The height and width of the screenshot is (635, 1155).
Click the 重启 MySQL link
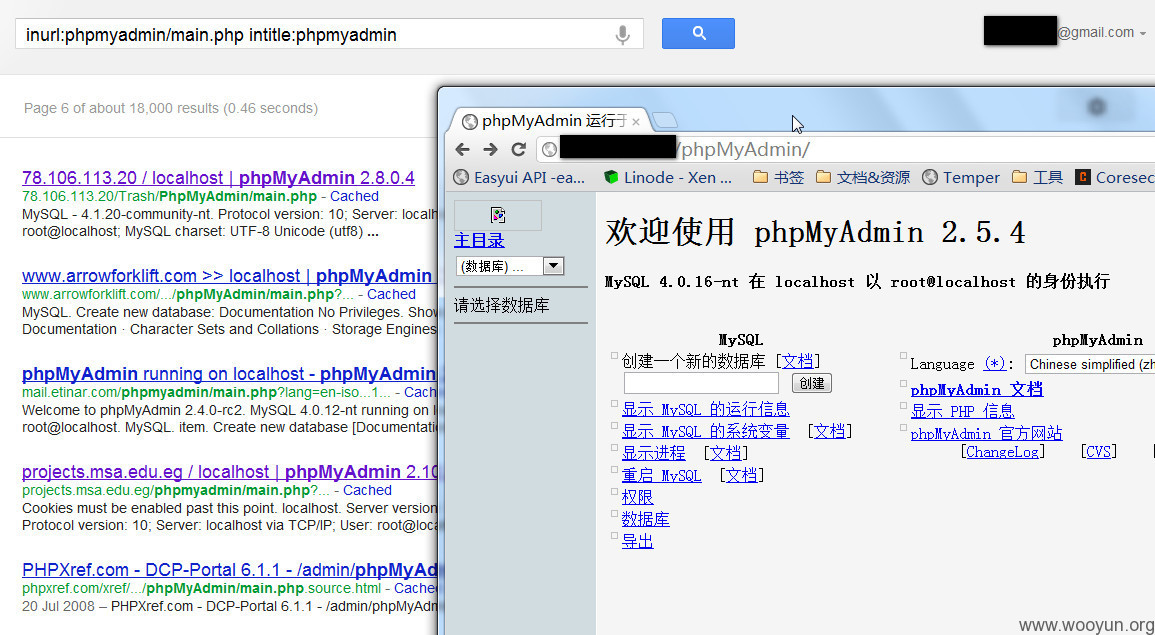[661, 476]
